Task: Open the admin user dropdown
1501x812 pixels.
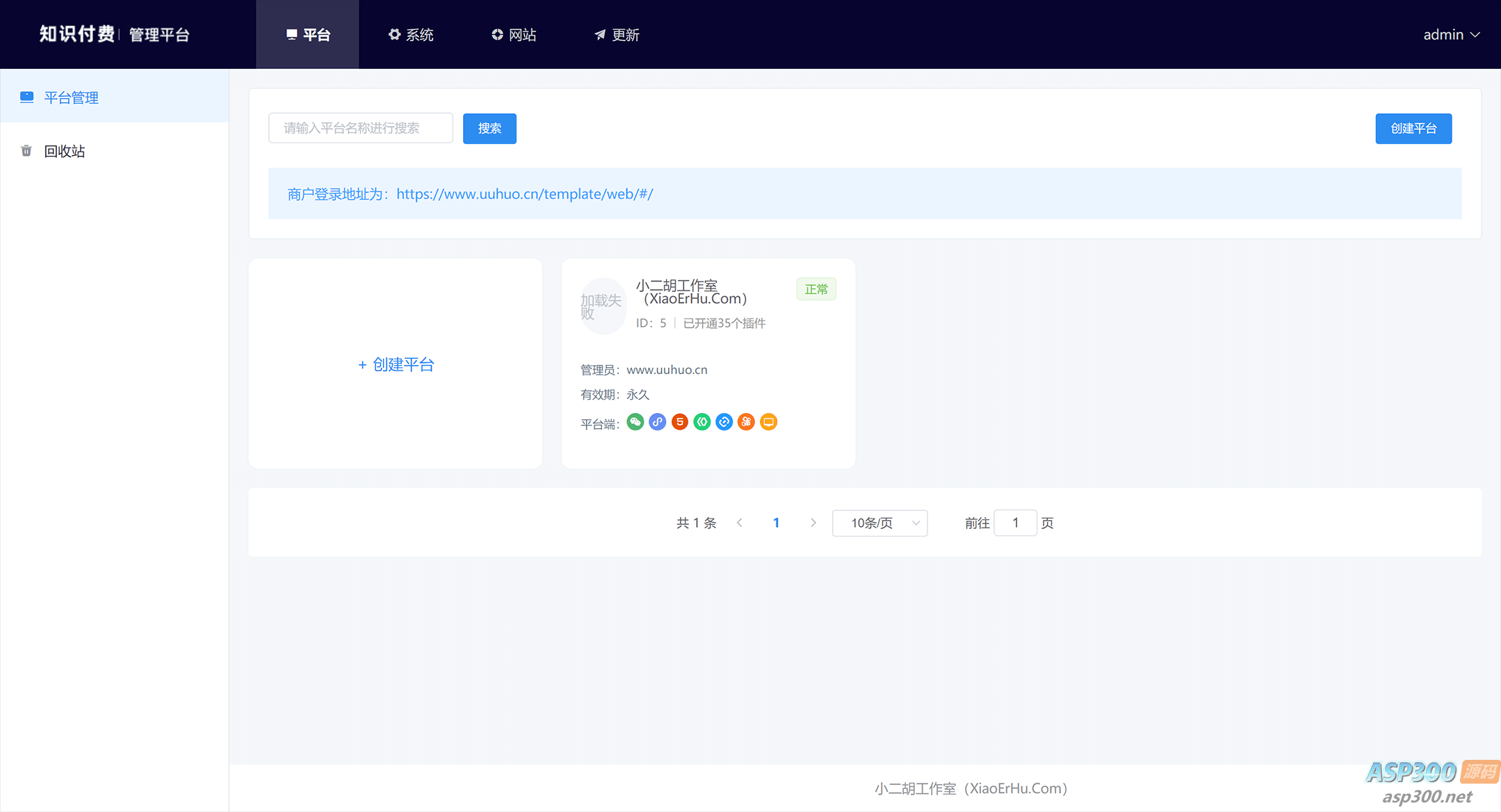Action: (x=1450, y=35)
